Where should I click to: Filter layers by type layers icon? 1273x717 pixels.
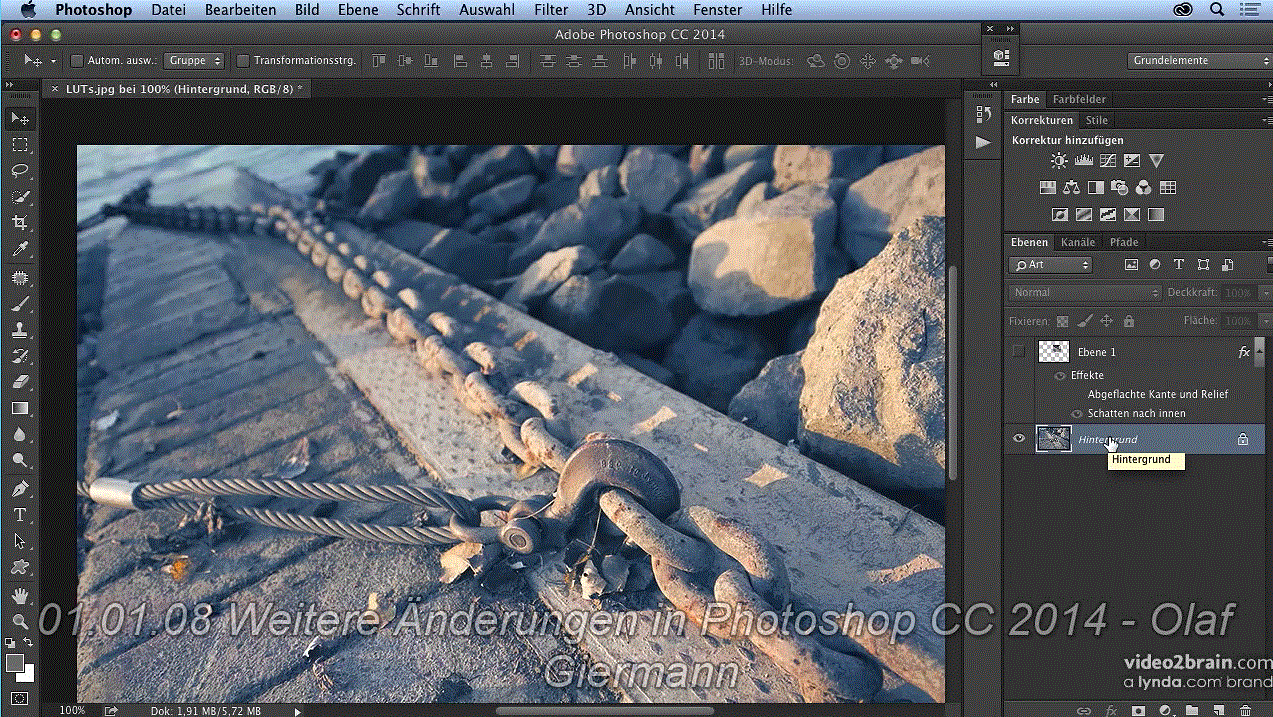point(1179,265)
